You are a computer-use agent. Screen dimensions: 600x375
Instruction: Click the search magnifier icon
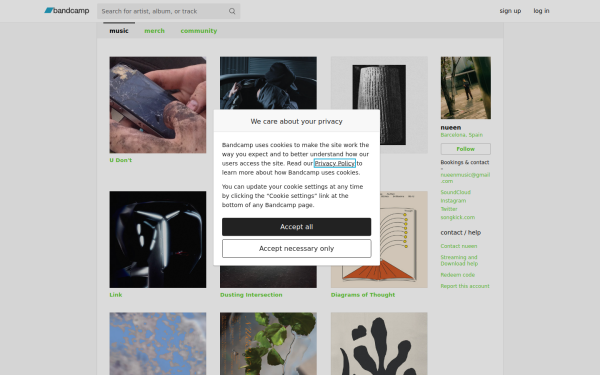(232, 11)
